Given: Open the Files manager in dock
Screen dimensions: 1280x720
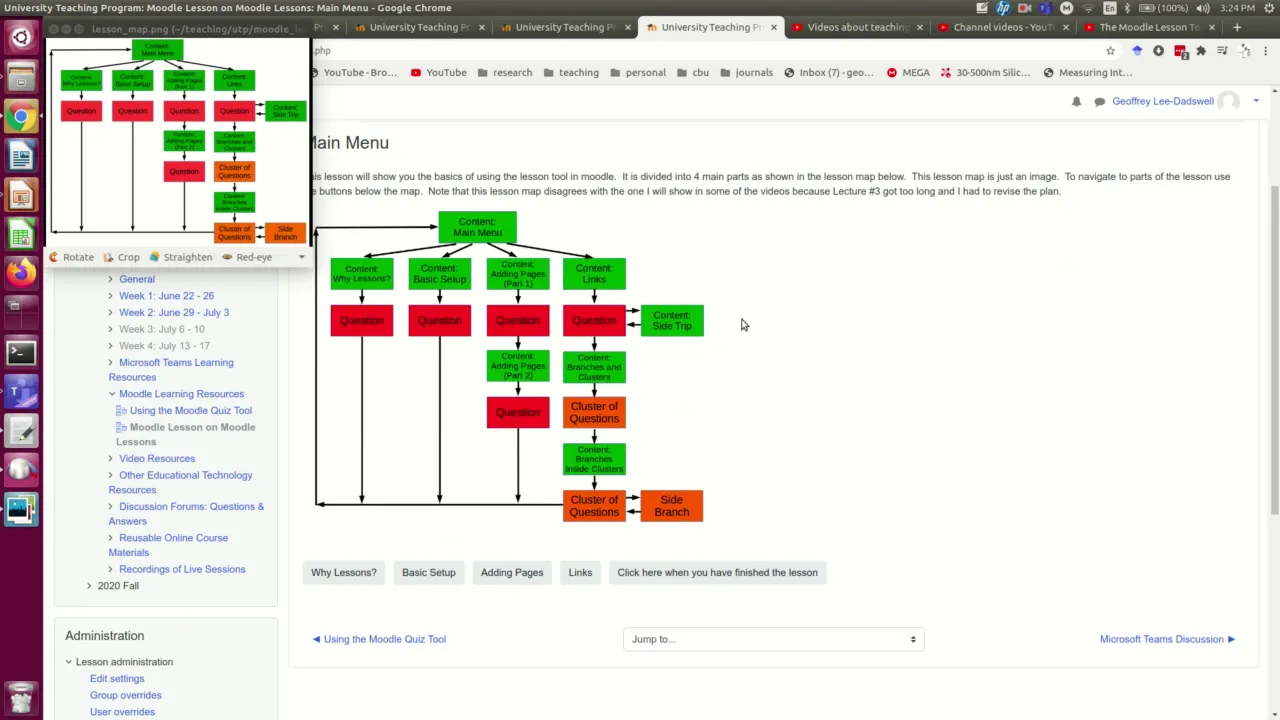Looking at the screenshot, I should (21, 77).
